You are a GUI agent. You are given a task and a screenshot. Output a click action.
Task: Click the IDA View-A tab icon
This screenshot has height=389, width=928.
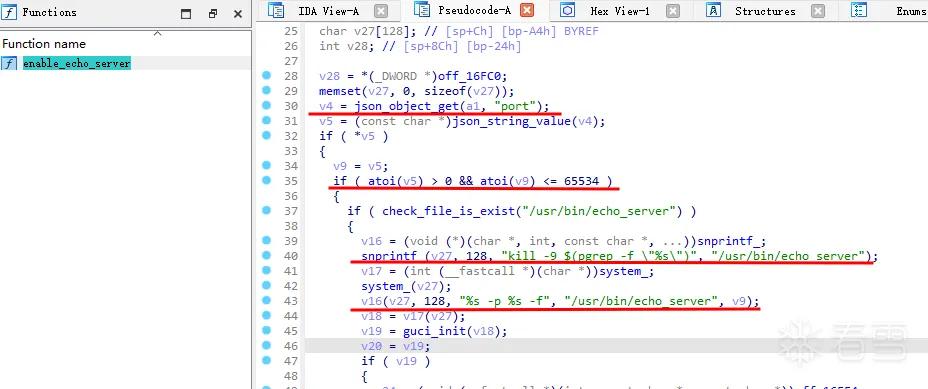pyautogui.click(x=275, y=10)
